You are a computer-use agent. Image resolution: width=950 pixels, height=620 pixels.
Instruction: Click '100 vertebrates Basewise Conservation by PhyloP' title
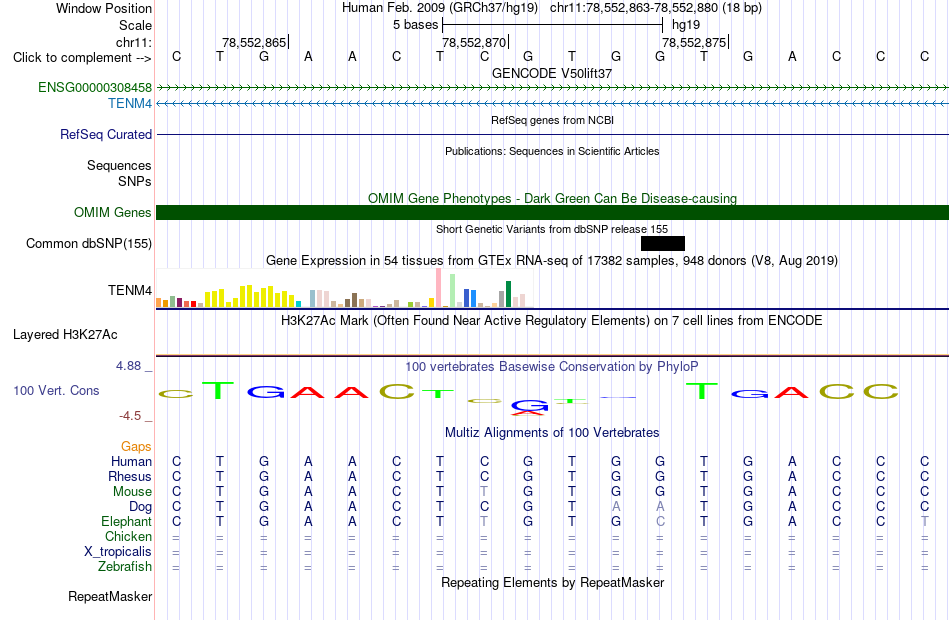pos(552,367)
